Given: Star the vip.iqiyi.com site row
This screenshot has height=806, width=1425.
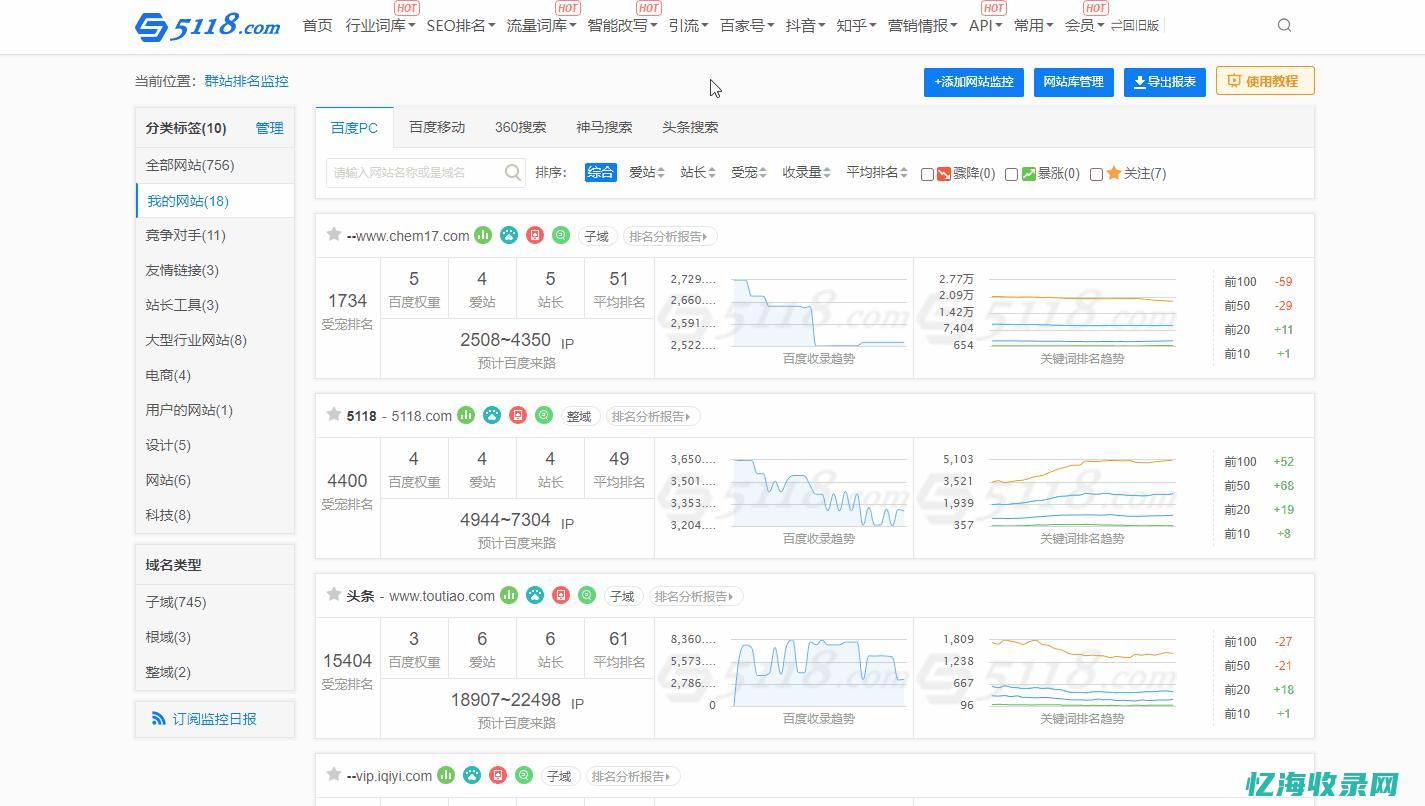Looking at the screenshot, I should [334, 774].
